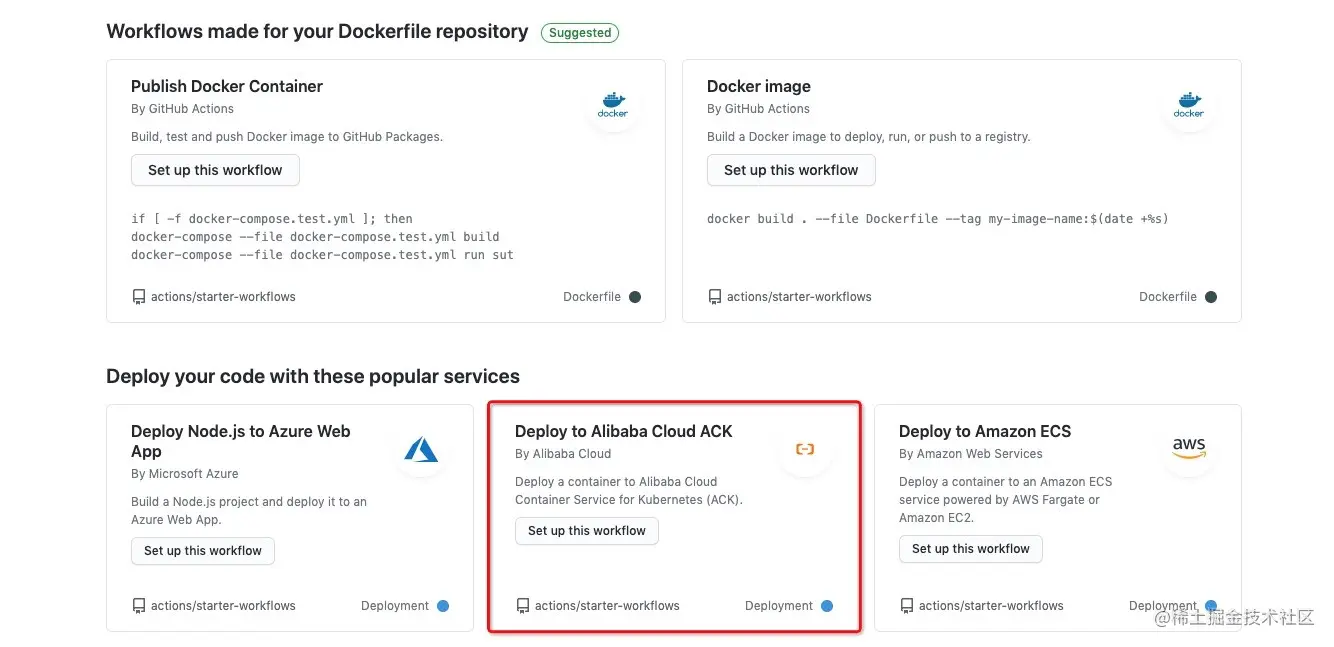Click docker-compose run sut code line
This screenshot has height=647, width=1334.
pyautogui.click(x=322, y=255)
